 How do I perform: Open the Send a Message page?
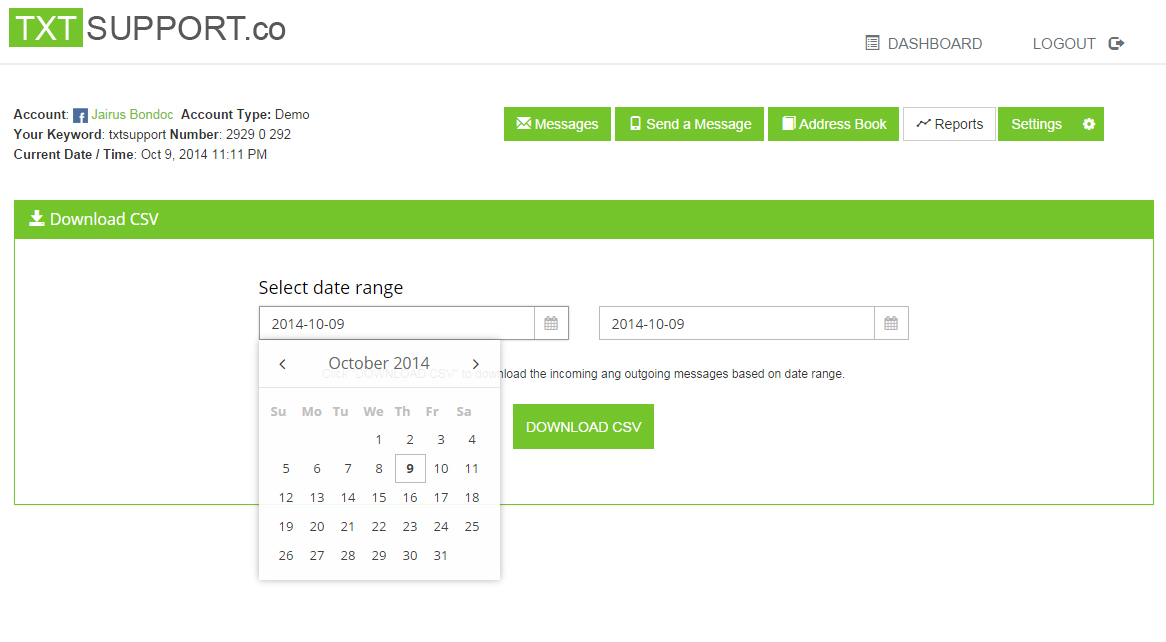pos(689,124)
